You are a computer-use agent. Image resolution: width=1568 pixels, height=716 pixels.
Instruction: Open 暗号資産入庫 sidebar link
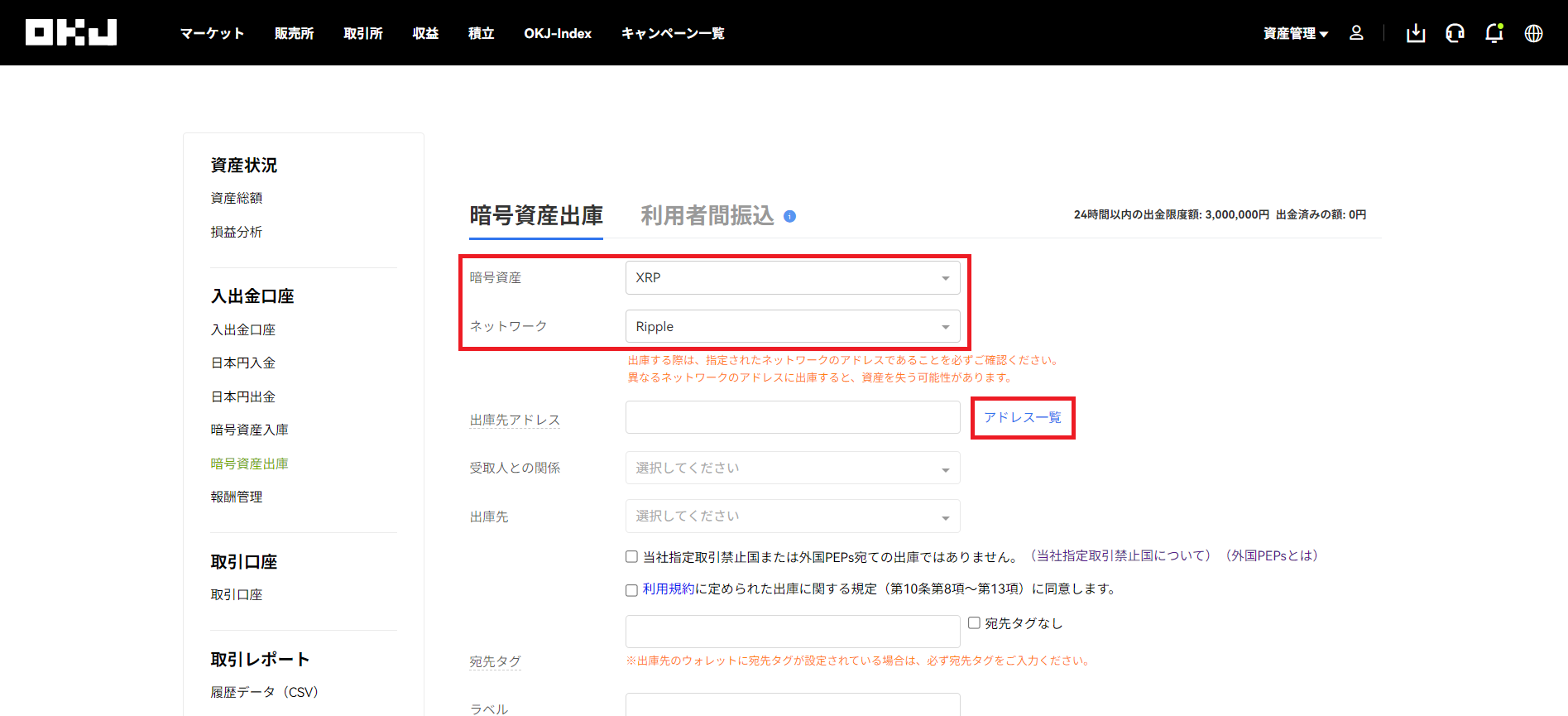tap(250, 430)
